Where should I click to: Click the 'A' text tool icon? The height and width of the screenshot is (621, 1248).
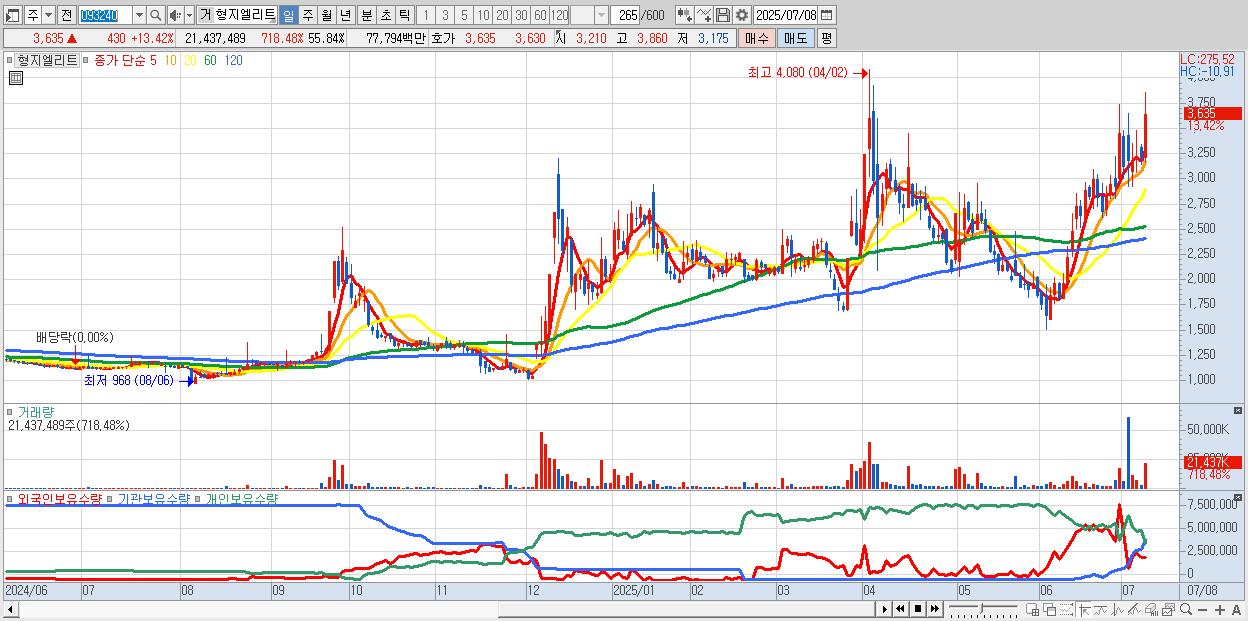pos(1237,609)
